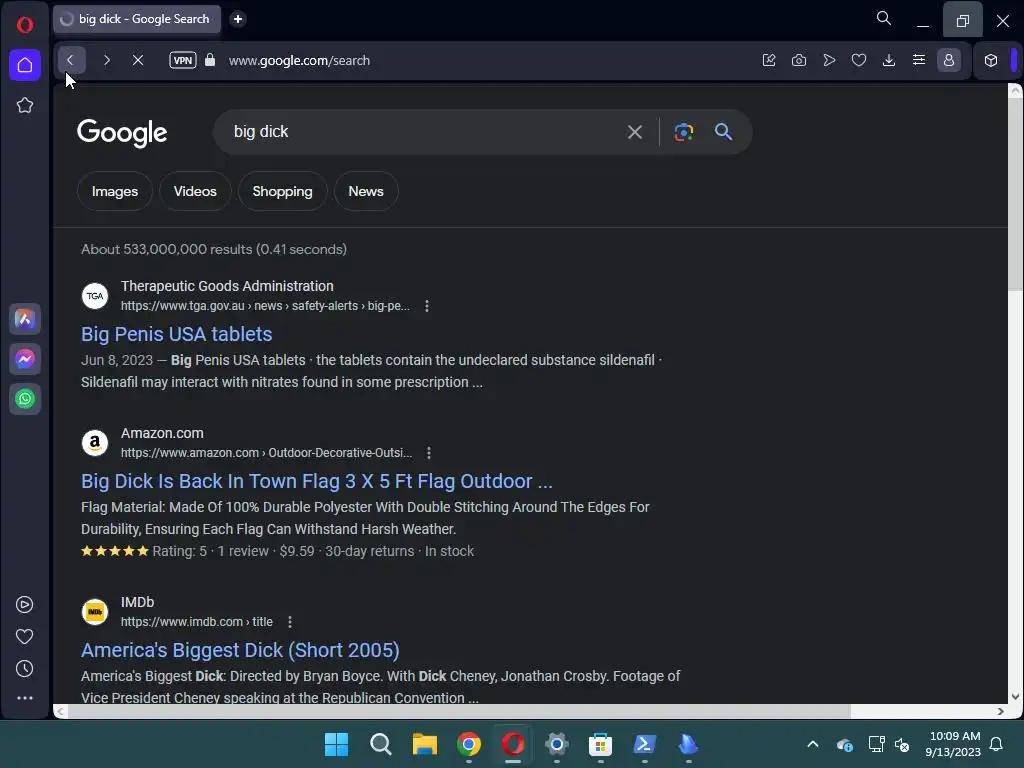The width and height of the screenshot is (1024, 768).
Task: Open PowerShell from the taskbar
Action: coord(645,744)
